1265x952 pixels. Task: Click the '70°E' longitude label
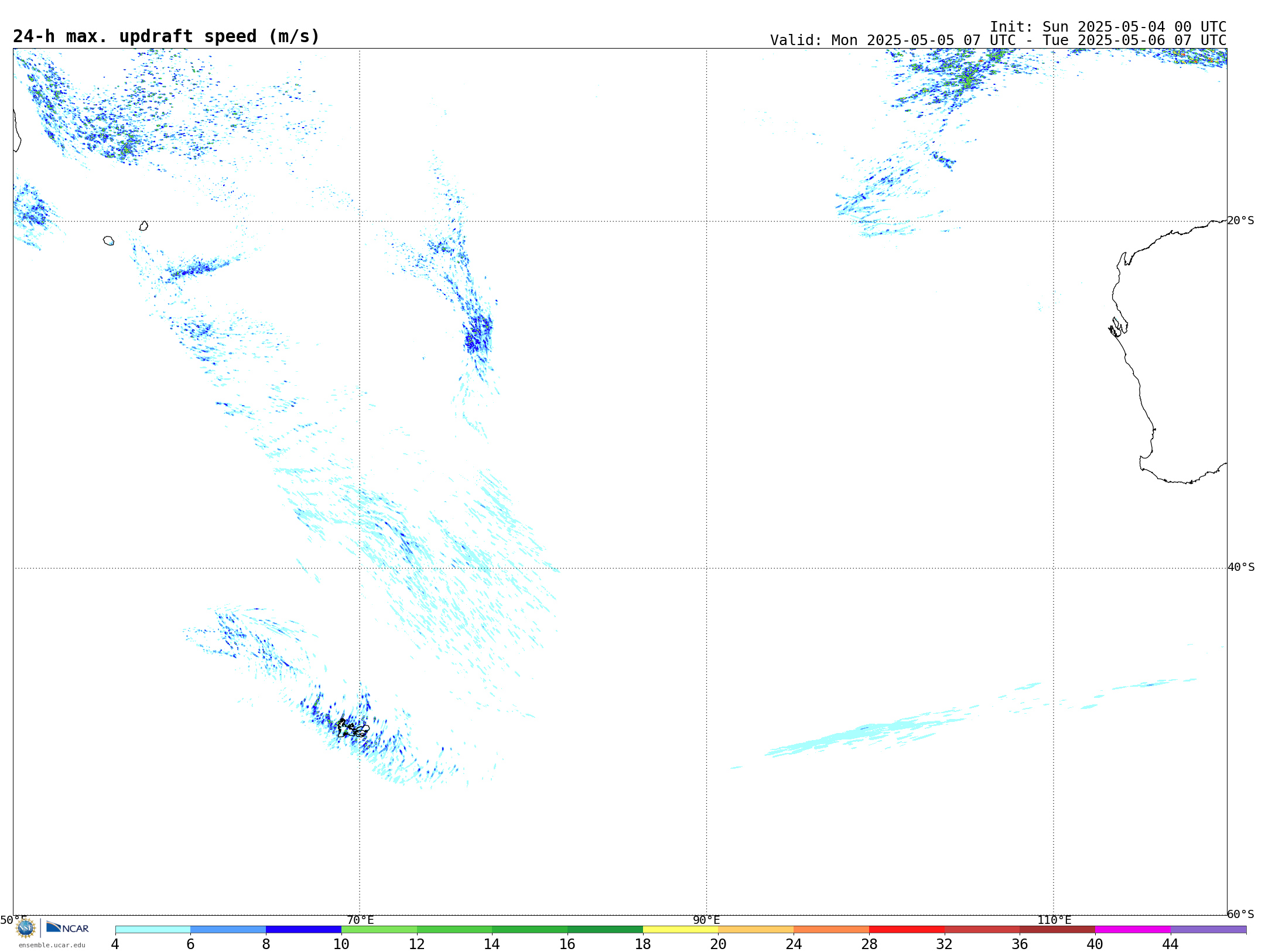[360, 920]
